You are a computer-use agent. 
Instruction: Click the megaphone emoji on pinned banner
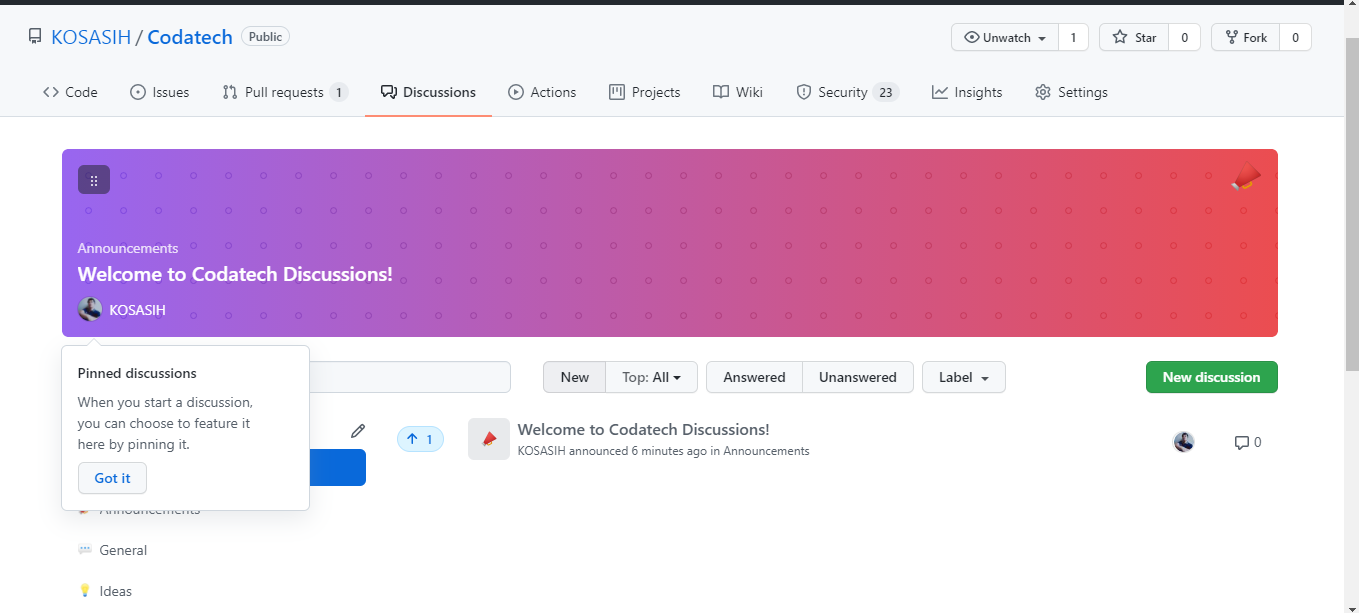[x=1246, y=178]
